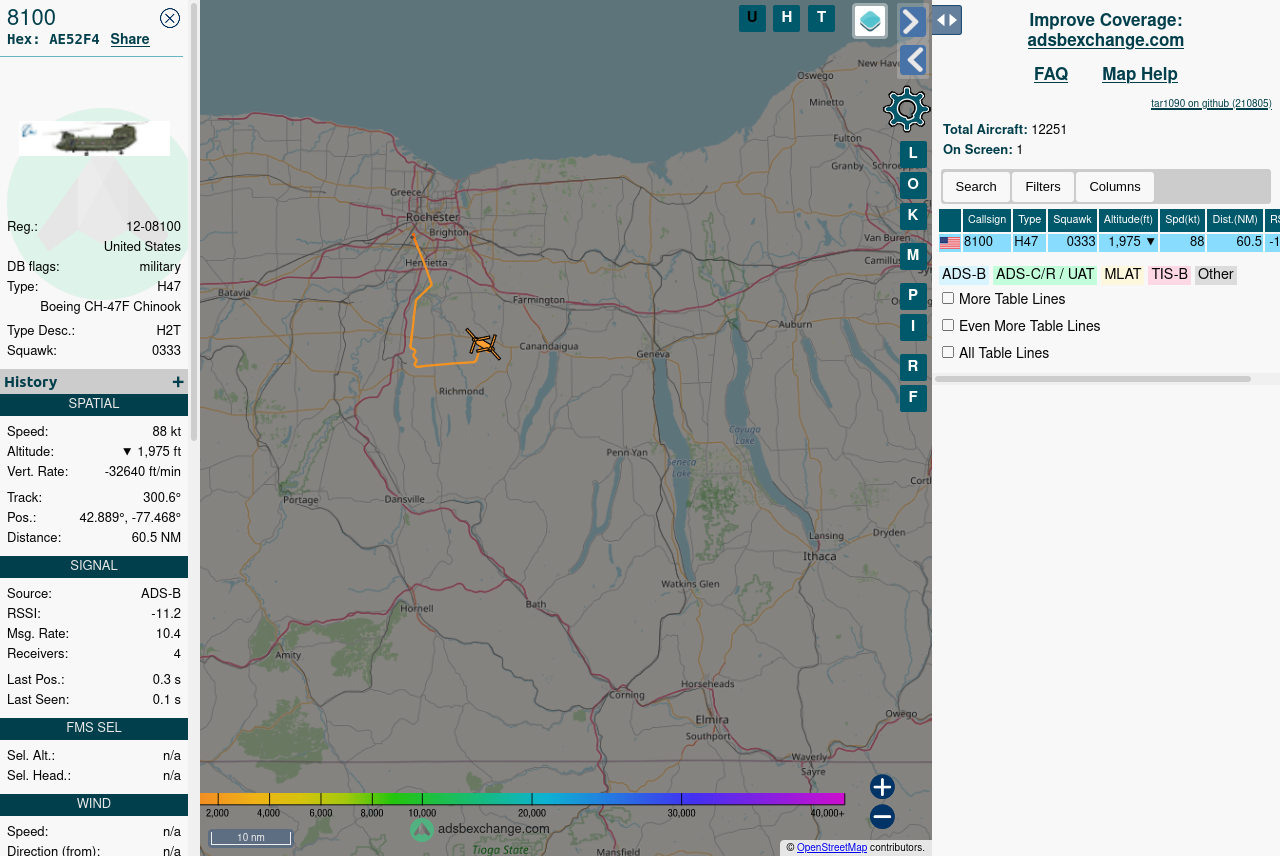Open the Map Help link
Viewport: 1280px width, 856px height.
[1140, 74]
